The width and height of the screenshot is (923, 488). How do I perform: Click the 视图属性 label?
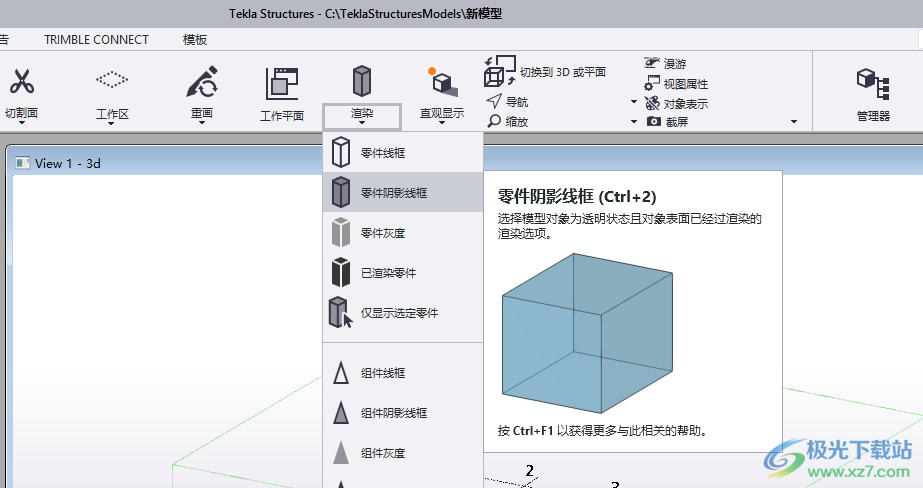[x=686, y=84]
